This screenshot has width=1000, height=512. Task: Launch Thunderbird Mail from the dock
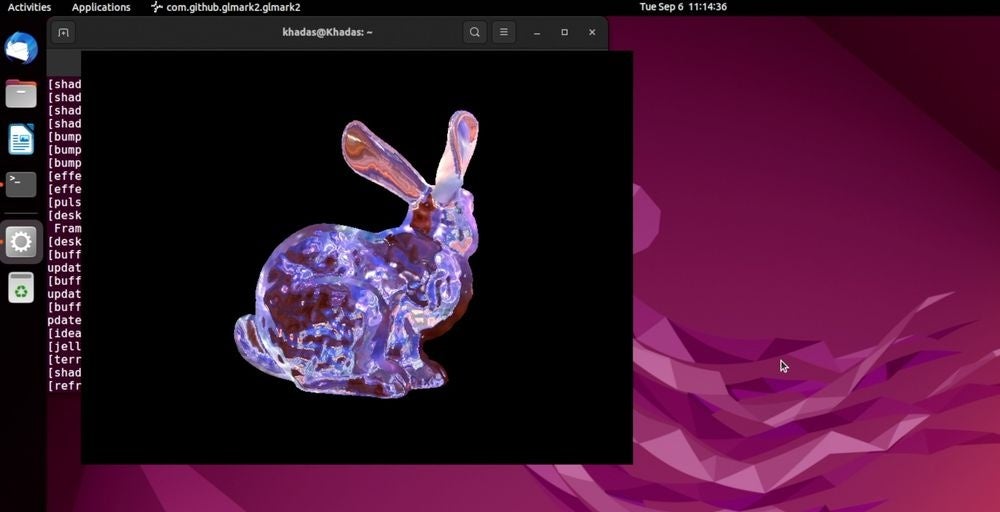tap(21, 48)
